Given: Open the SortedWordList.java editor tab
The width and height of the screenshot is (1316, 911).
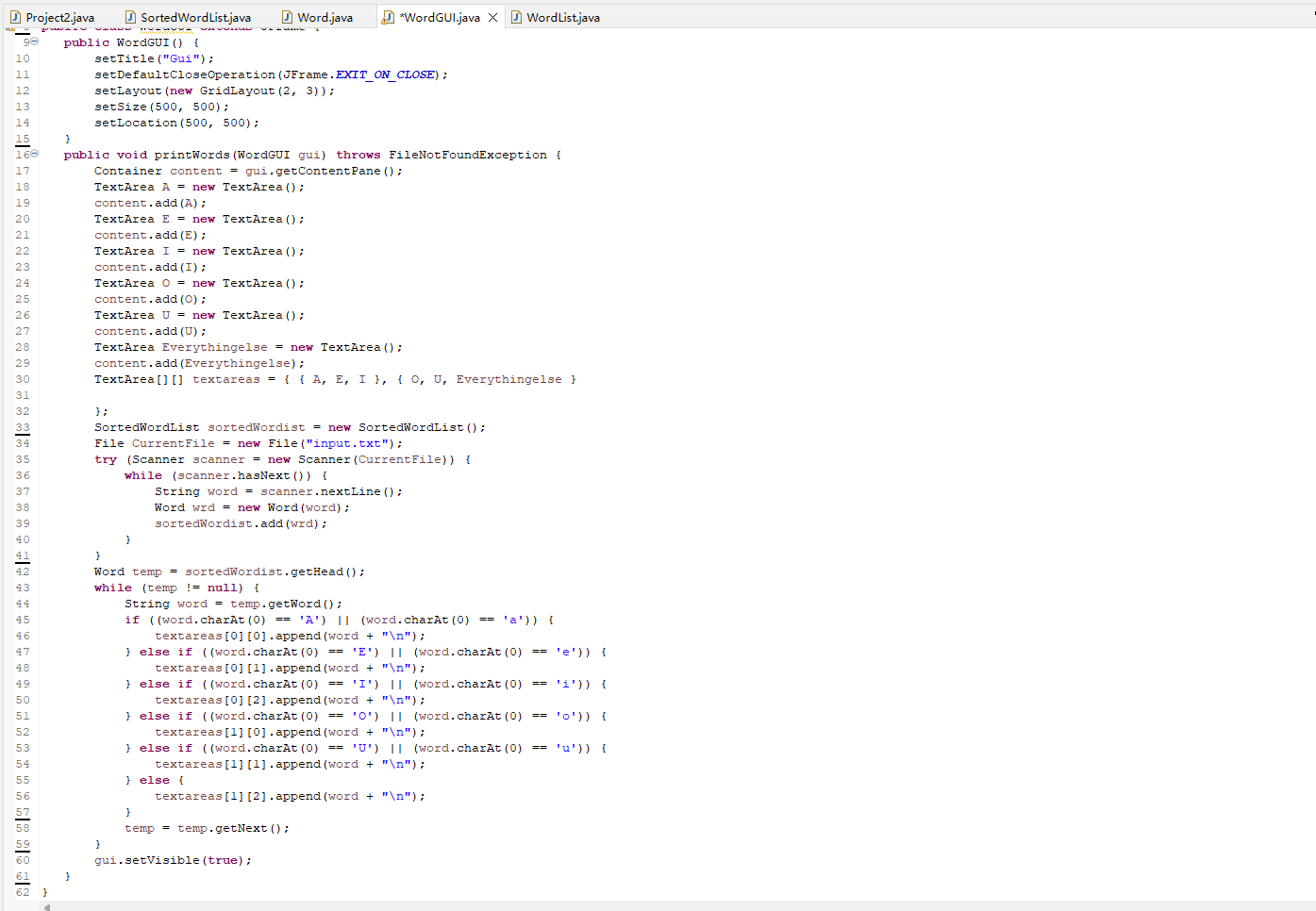Looking at the screenshot, I should pyautogui.click(x=188, y=17).
